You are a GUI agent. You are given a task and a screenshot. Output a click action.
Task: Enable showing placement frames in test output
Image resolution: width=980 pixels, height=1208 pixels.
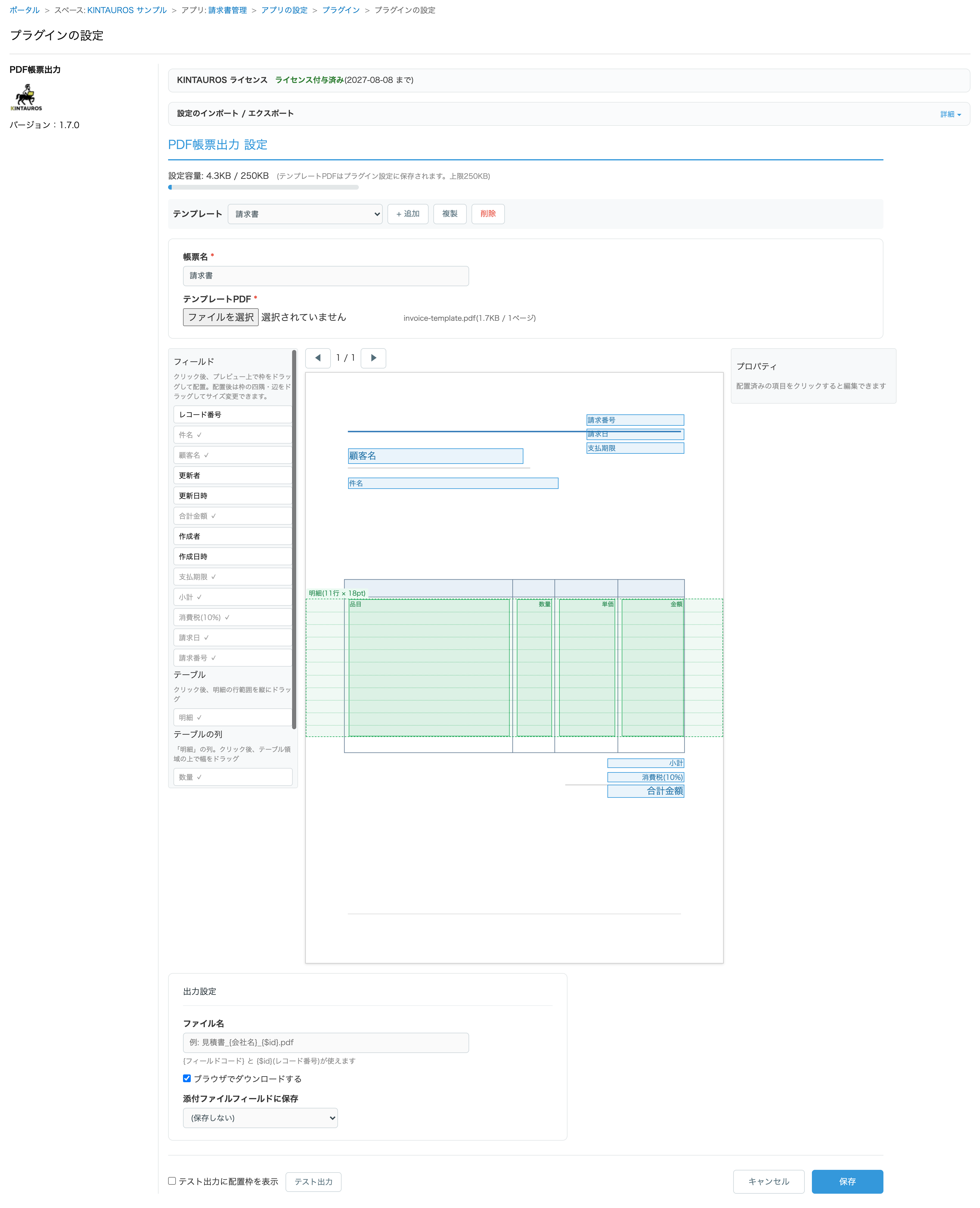point(172,1181)
